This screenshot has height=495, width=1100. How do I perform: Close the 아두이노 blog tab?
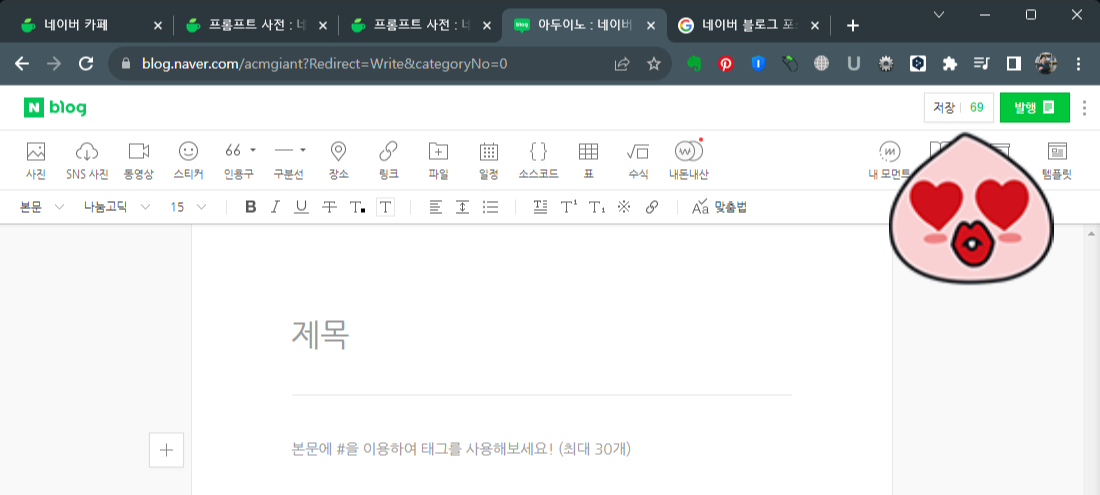[650, 25]
